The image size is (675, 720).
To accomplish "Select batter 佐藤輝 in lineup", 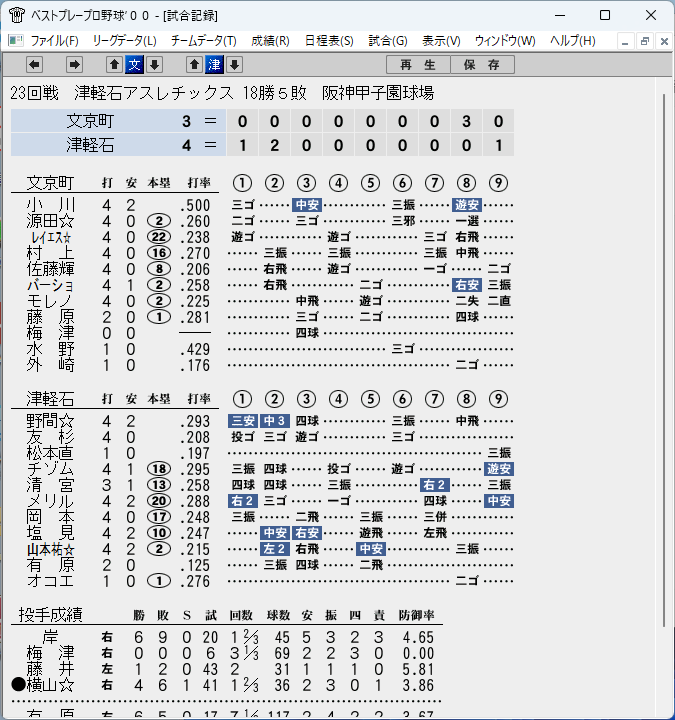I will point(51,269).
